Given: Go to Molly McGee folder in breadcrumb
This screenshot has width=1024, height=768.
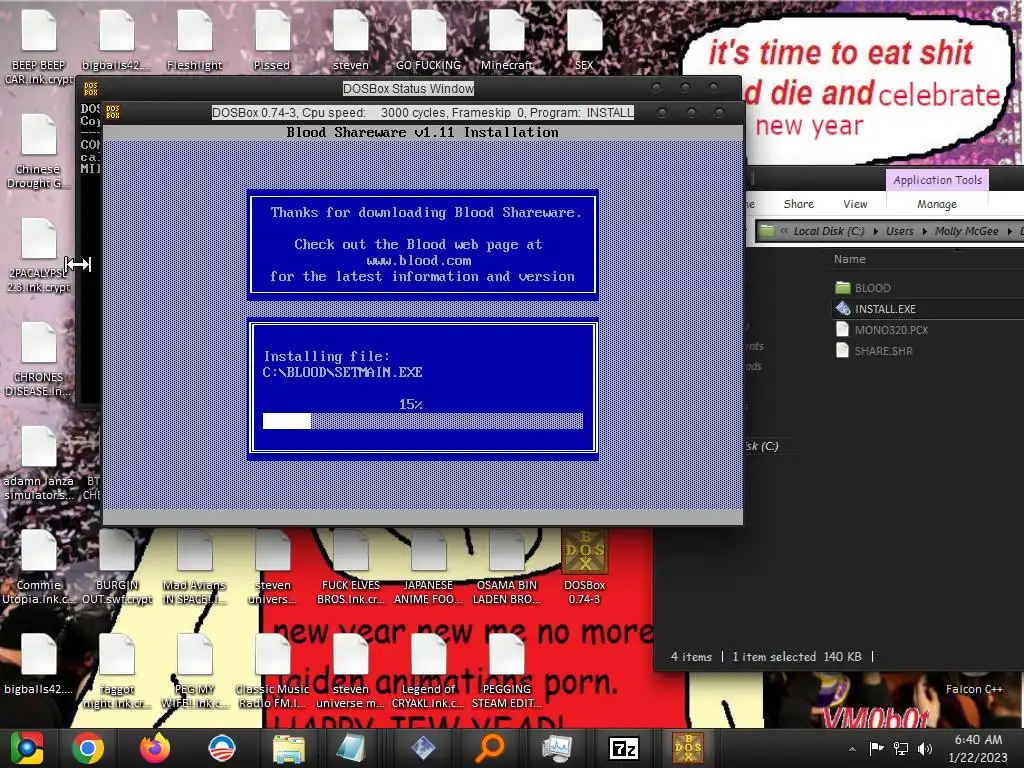Looking at the screenshot, I should click(966, 231).
